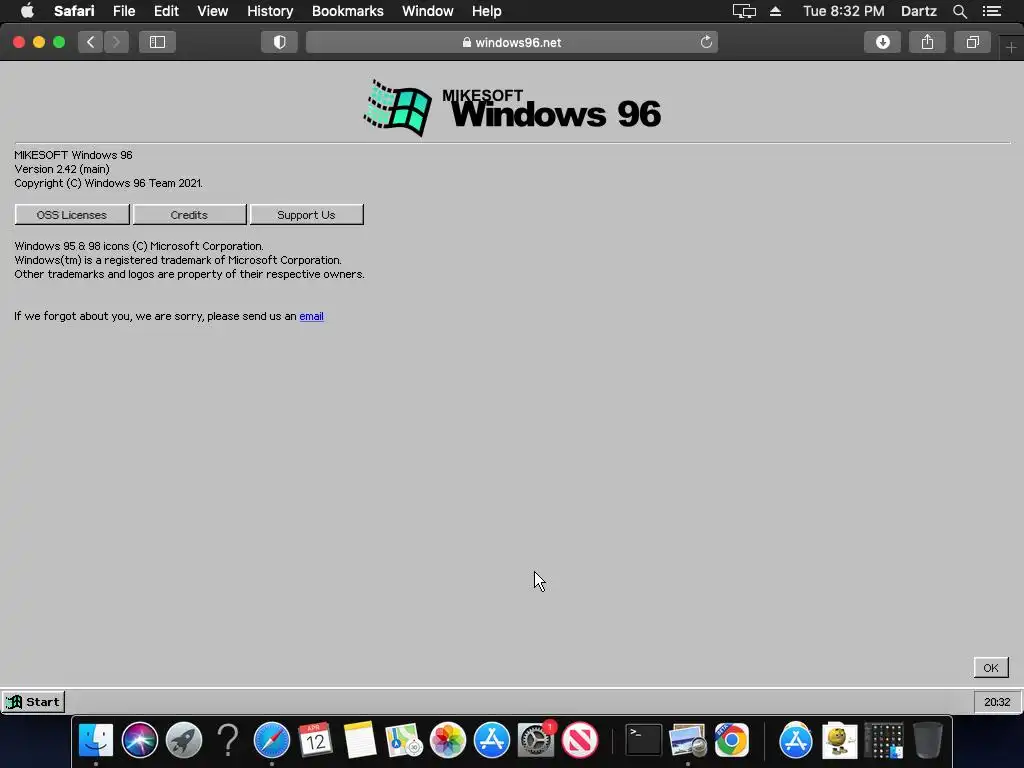1024x768 pixels.
Task: Open the Edit menu
Action: point(166,11)
